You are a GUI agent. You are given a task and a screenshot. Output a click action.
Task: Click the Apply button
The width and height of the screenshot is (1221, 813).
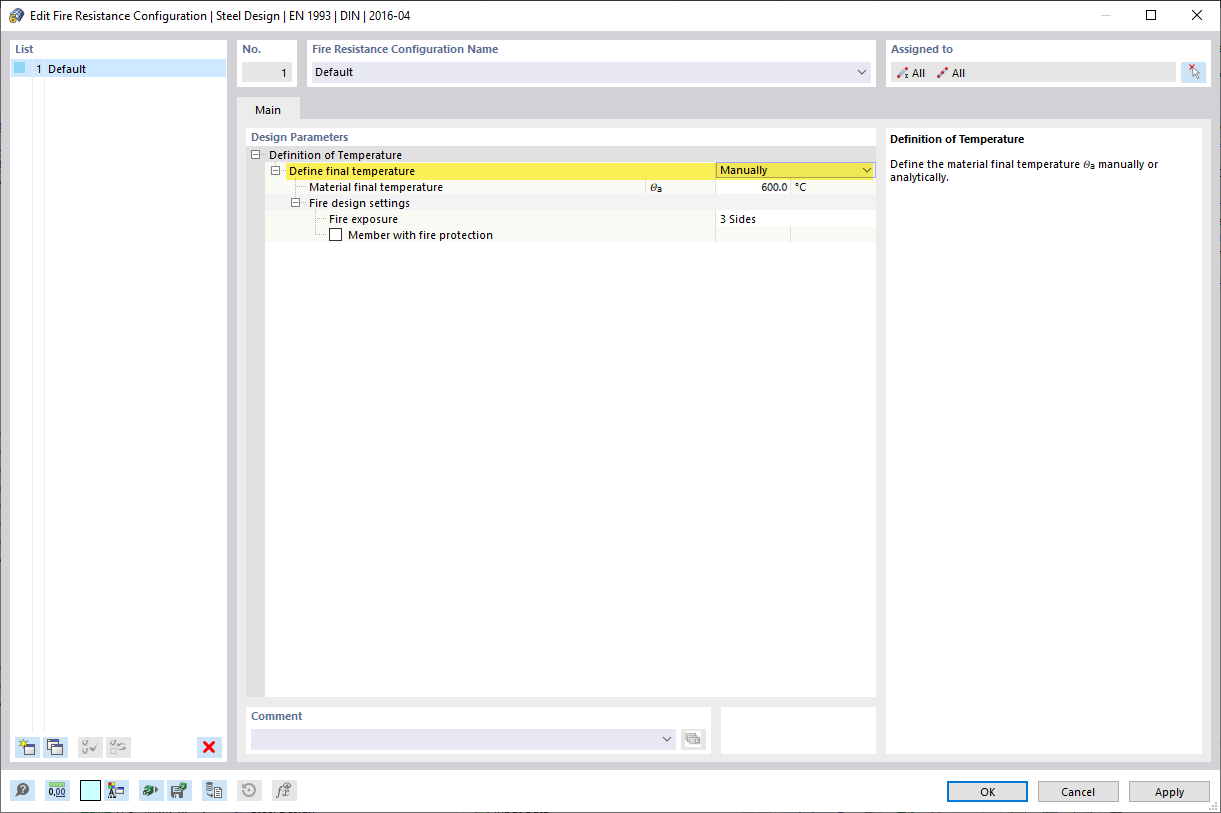1169,791
